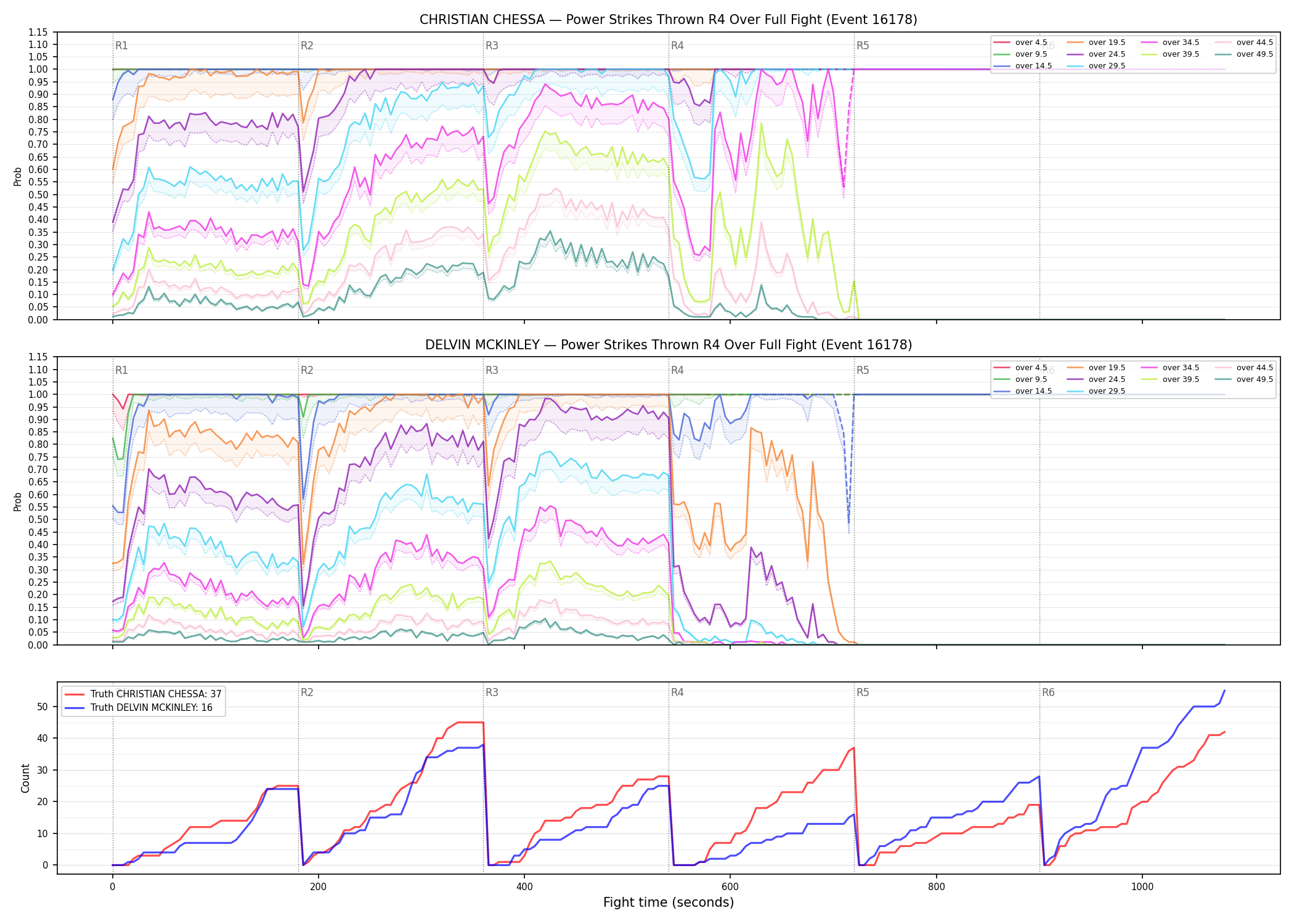Pick 'over 39.5' legend entry in McKinley chart
Viewport: 1294px width, 924px height.
[1170, 379]
